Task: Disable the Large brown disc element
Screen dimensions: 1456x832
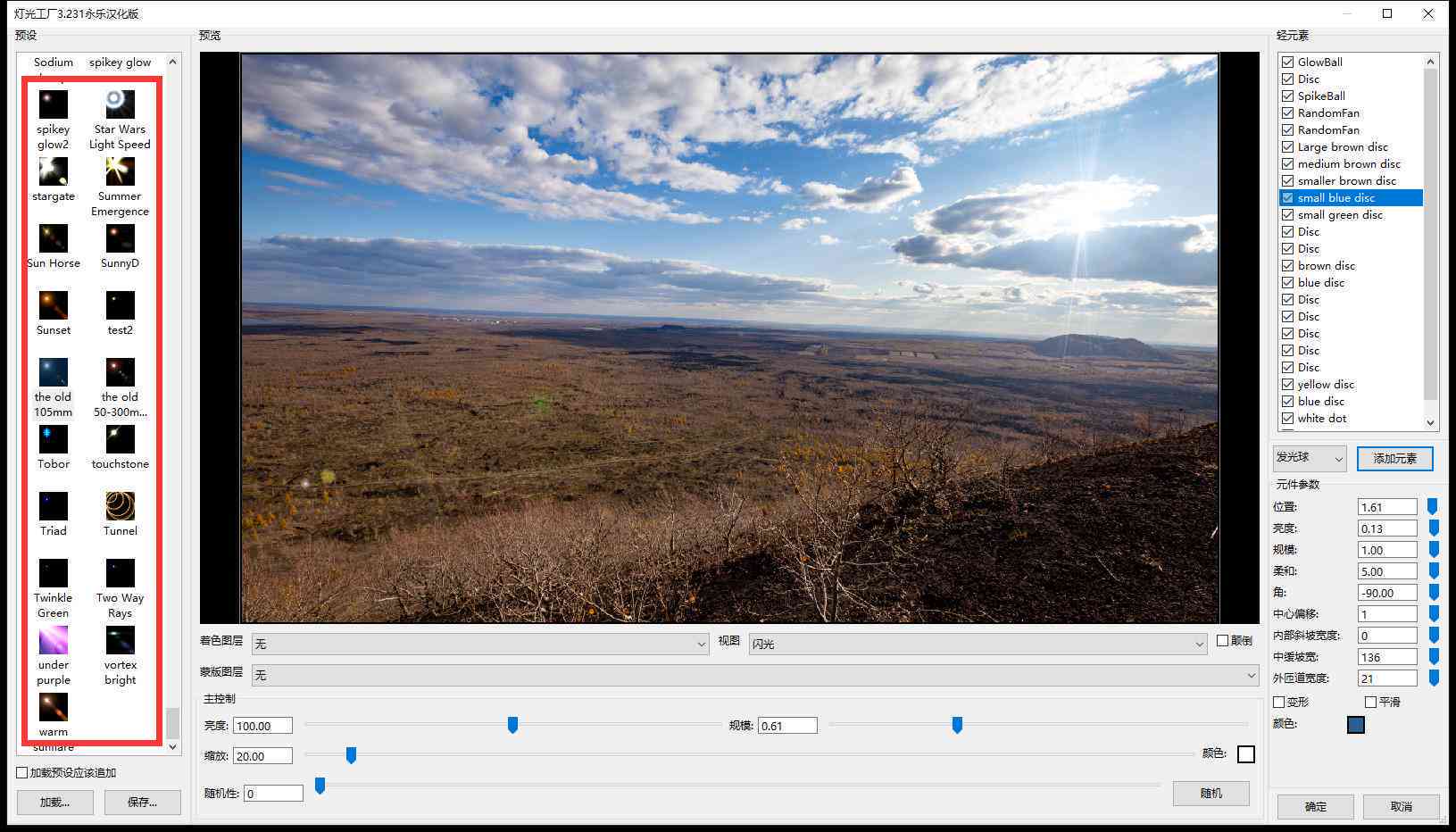Action: [x=1287, y=146]
